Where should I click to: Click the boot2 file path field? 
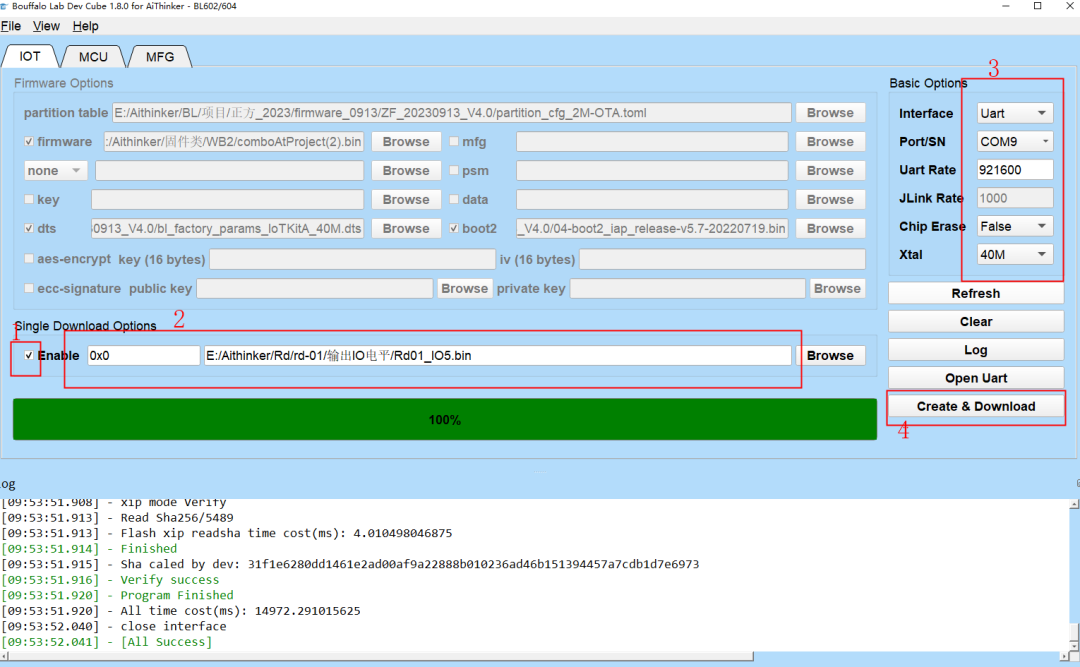click(x=652, y=228)
